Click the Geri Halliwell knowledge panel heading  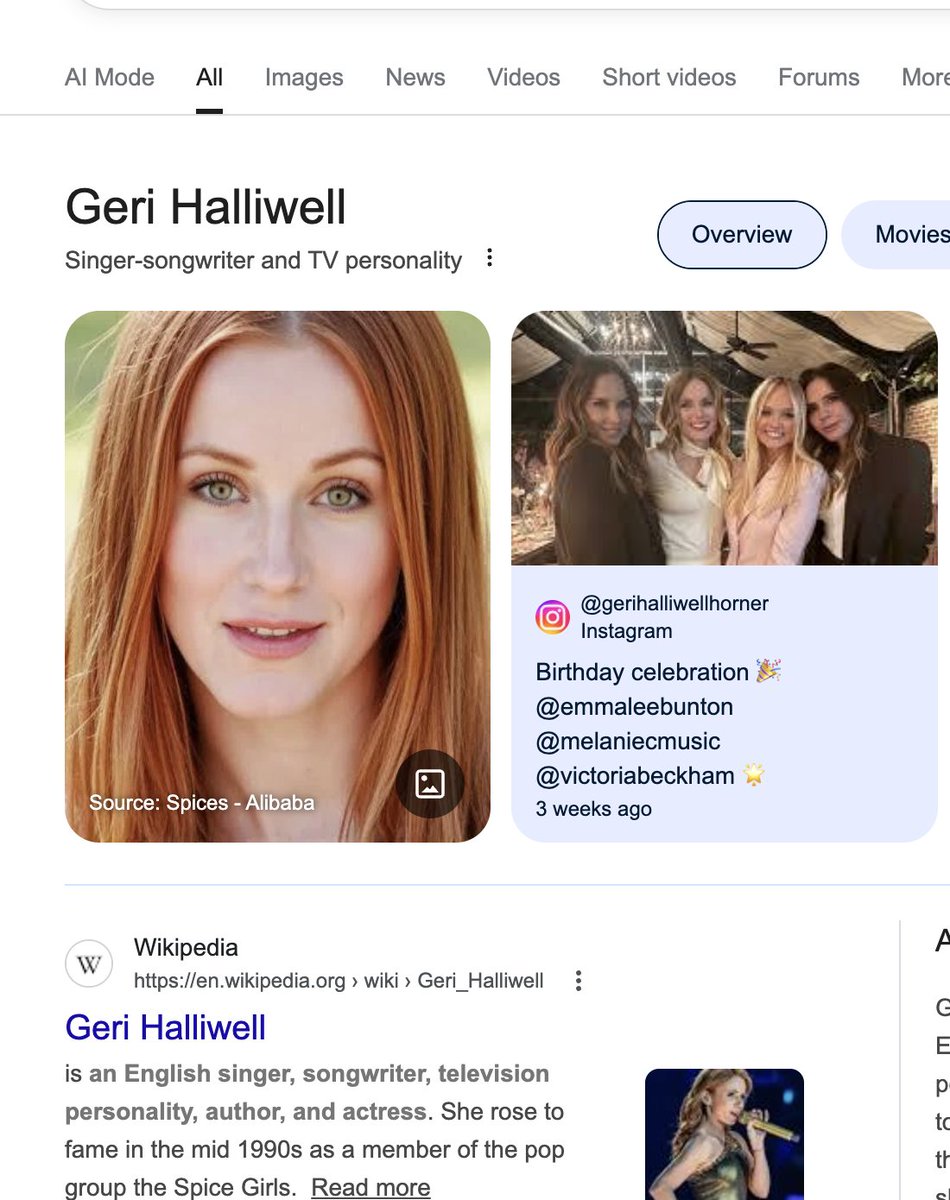click(206, 207)
